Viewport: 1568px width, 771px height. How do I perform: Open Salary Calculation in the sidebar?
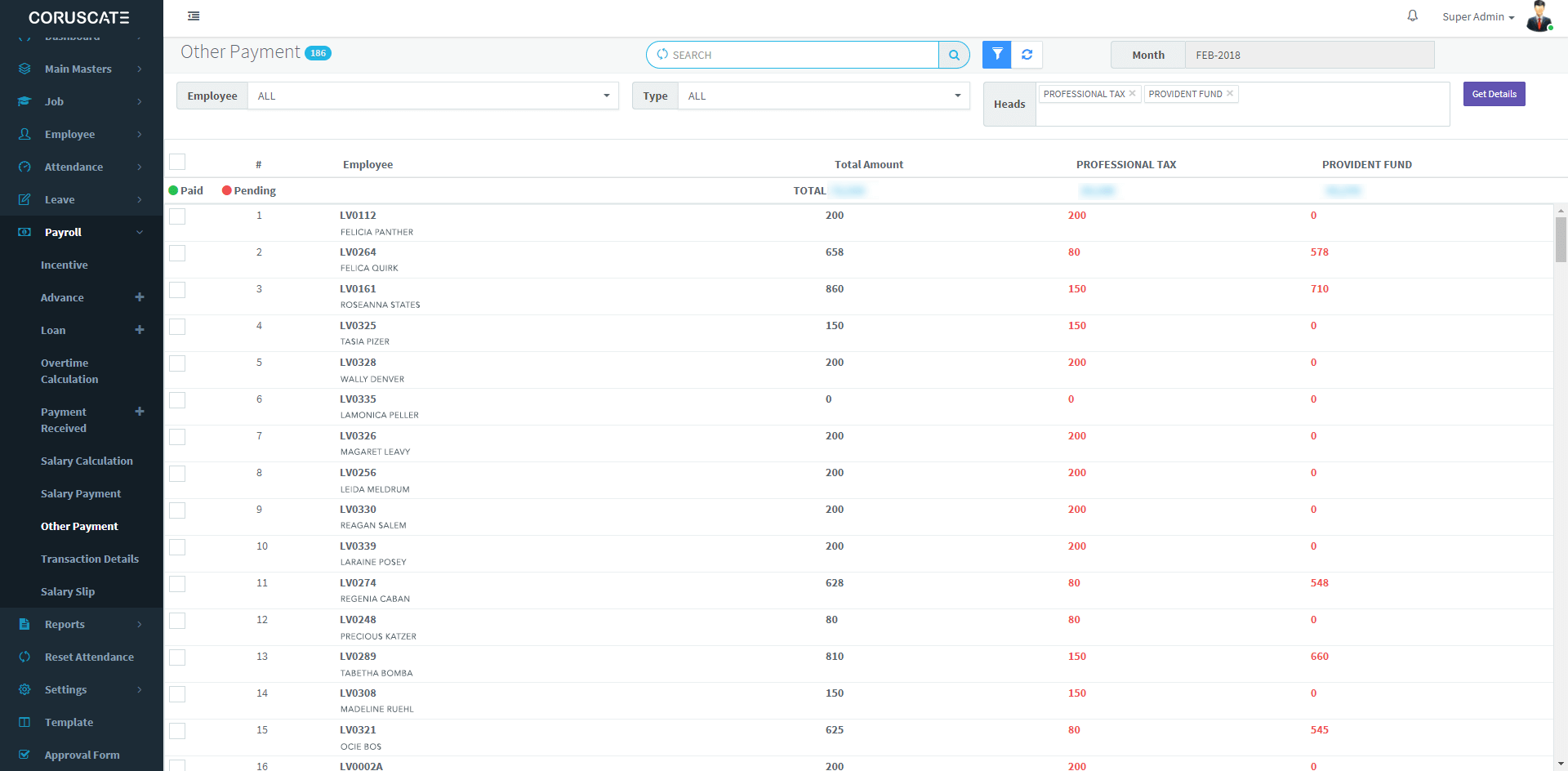tap(87, 461)
